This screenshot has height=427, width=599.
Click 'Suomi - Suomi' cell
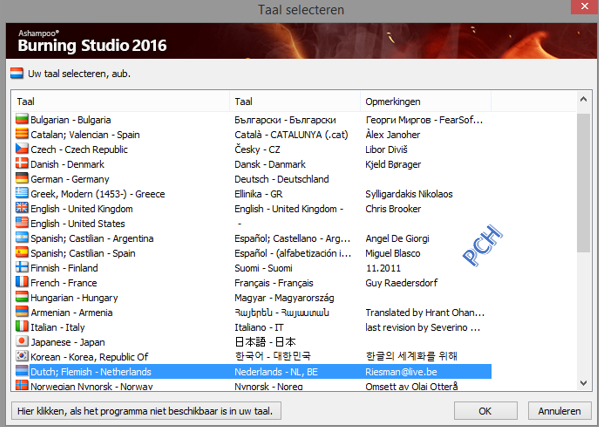click(x=264, y=268)
